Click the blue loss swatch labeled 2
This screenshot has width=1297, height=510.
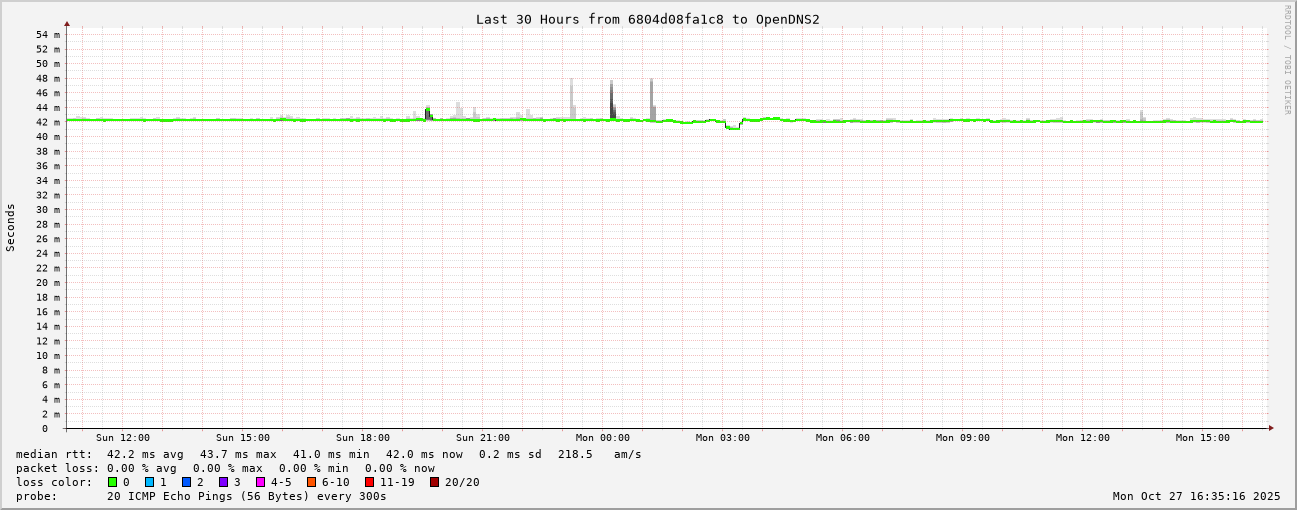[x=187, y=482]
